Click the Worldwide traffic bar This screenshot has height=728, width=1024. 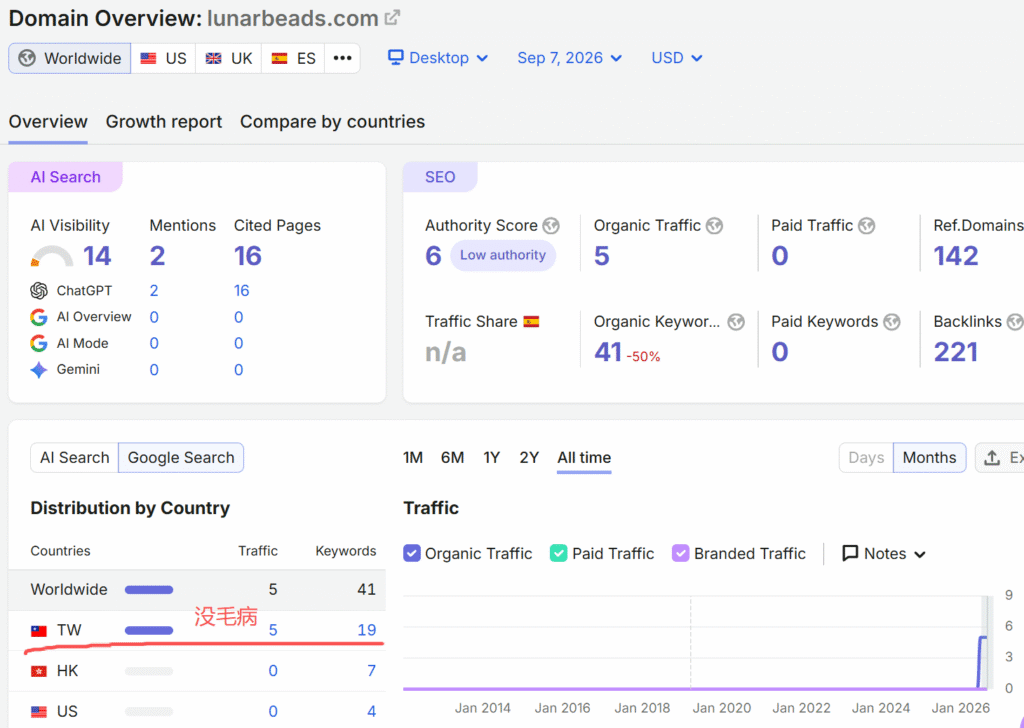149,590
